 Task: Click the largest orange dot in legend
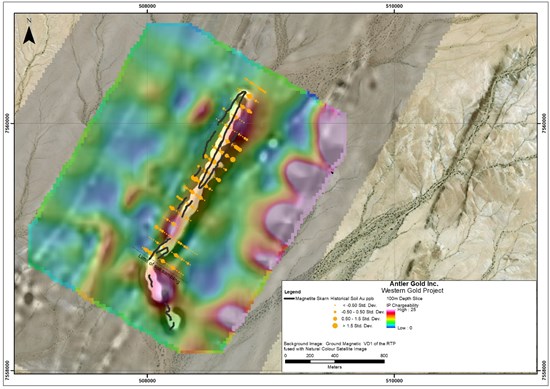(335, 326)
